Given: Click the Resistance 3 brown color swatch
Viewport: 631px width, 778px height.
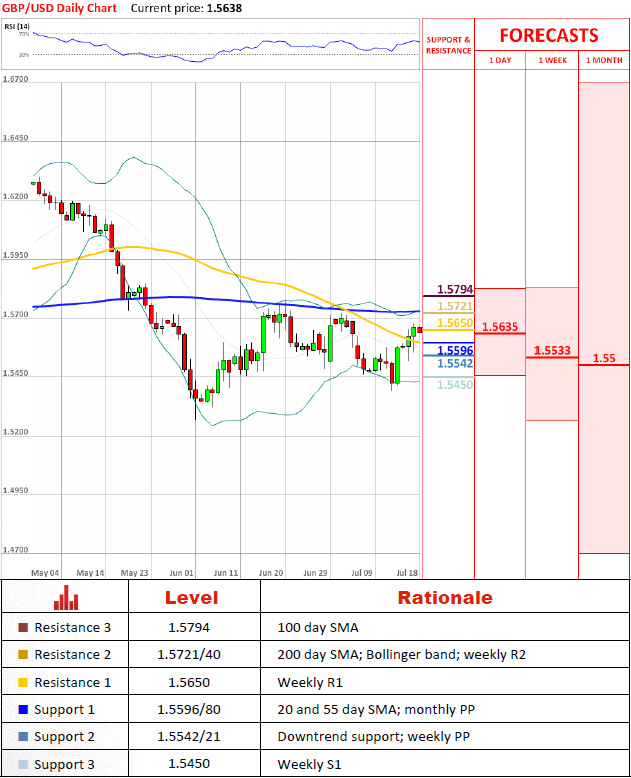Looking at the screenshot, I should 23,628.
